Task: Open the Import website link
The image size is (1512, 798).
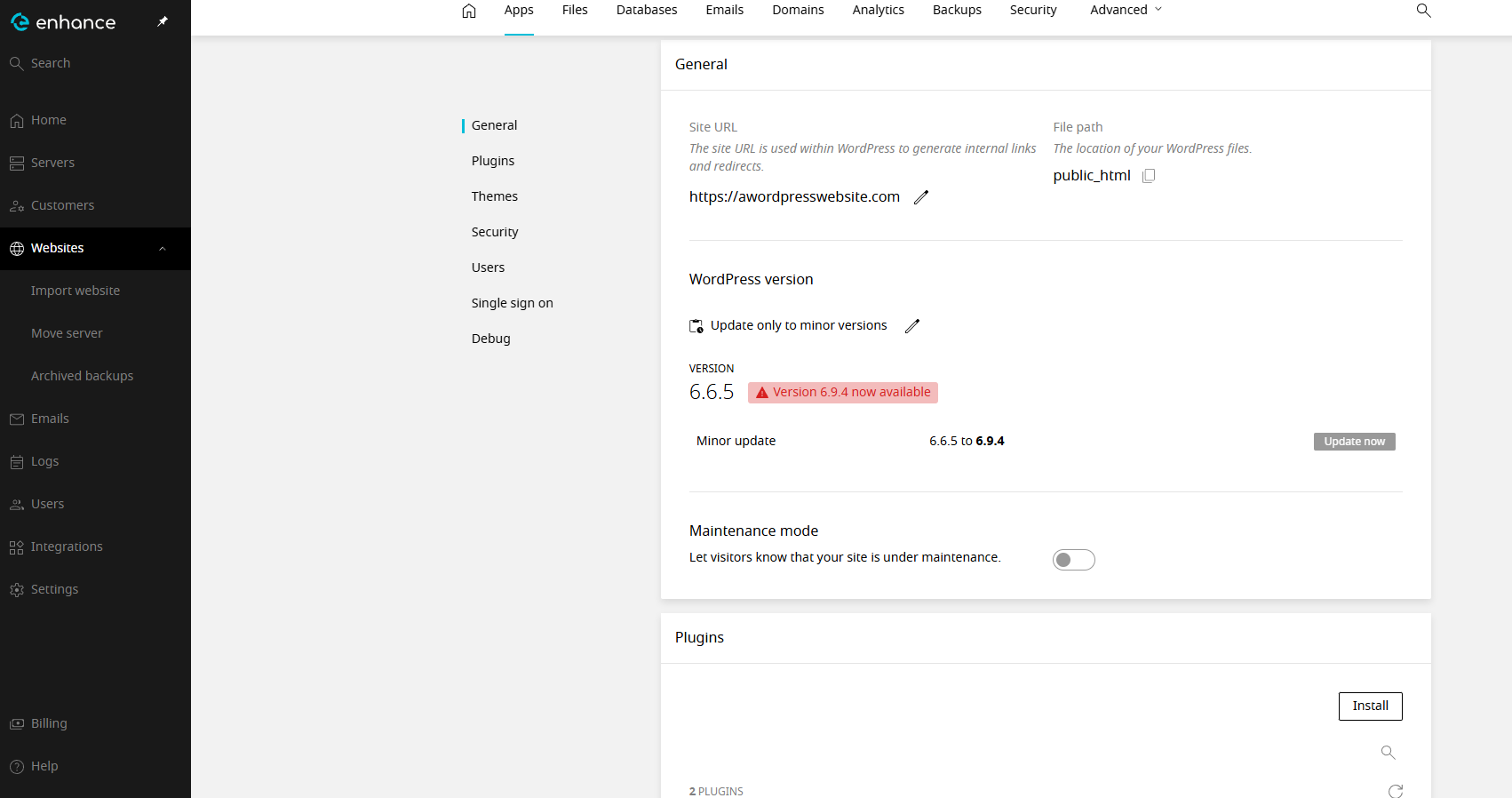Action: click(76, 291)
